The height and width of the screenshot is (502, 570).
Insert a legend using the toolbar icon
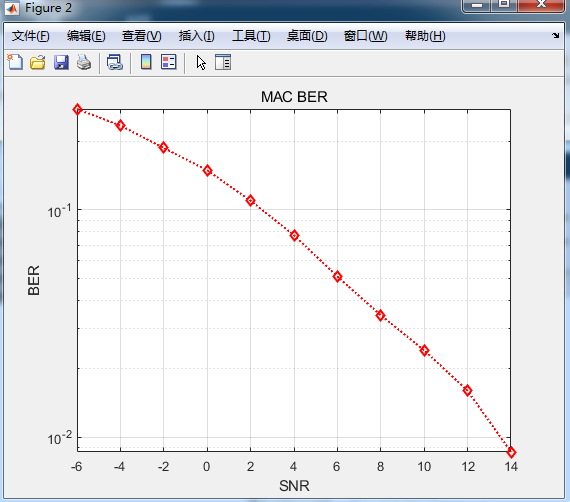pyautogui.click(x=169, y=62)
